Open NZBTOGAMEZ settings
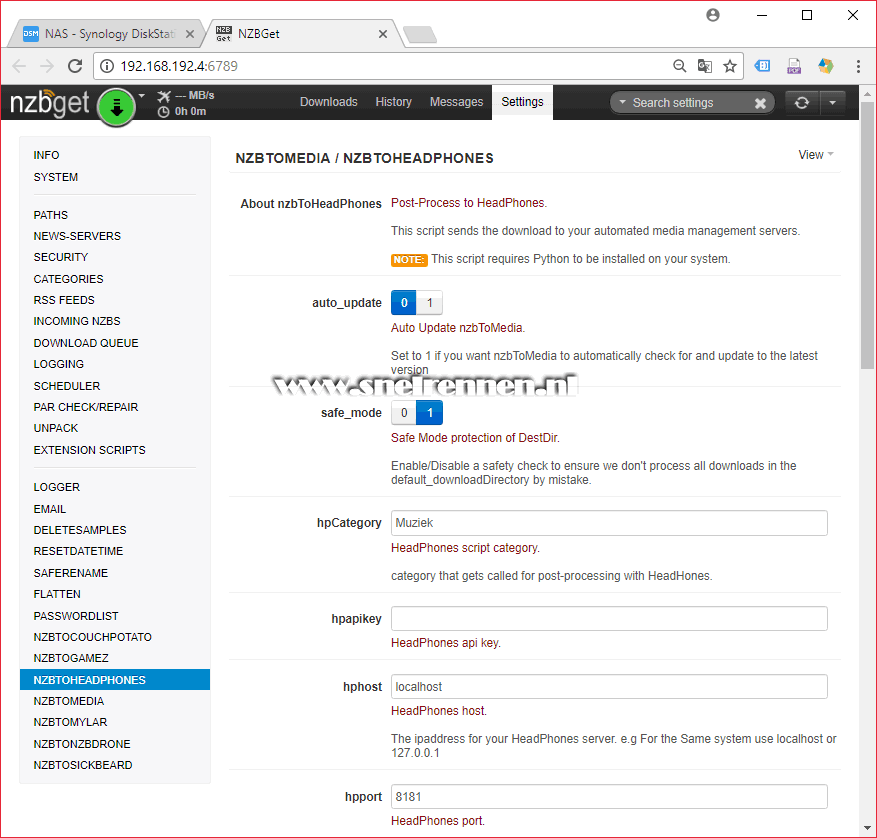This screenshot has height=838, width=877. point(71,658)
